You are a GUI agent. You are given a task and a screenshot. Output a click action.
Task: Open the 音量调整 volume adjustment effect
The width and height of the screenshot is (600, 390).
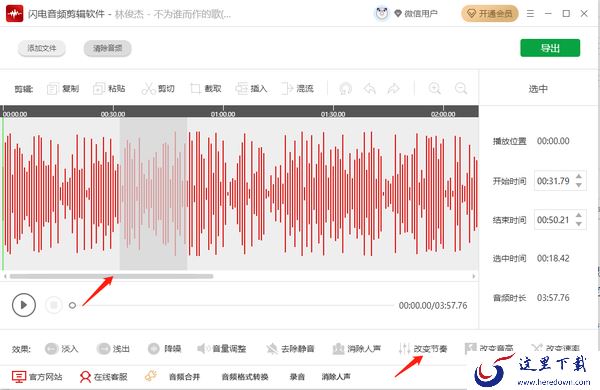tap(222, 349)
